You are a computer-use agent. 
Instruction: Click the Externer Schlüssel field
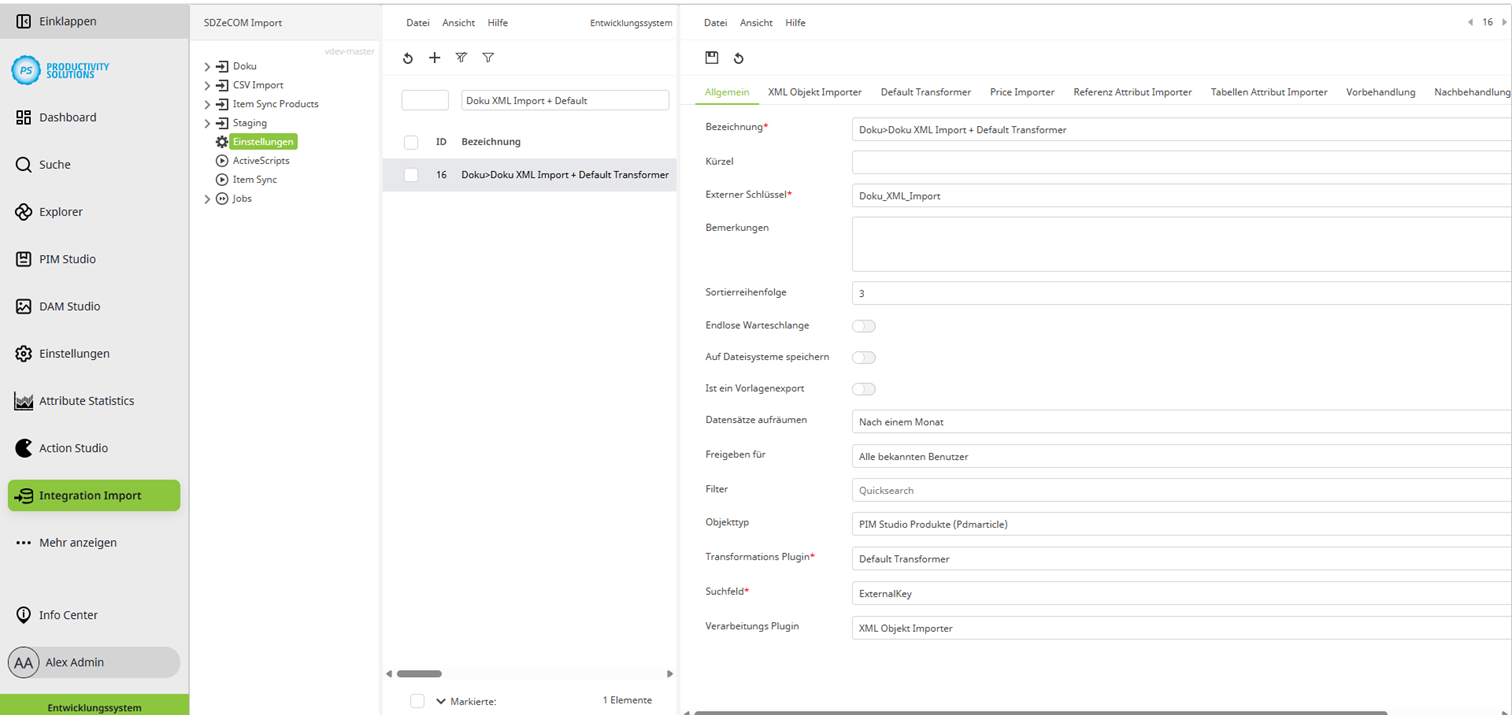[x=1181, y=196]
